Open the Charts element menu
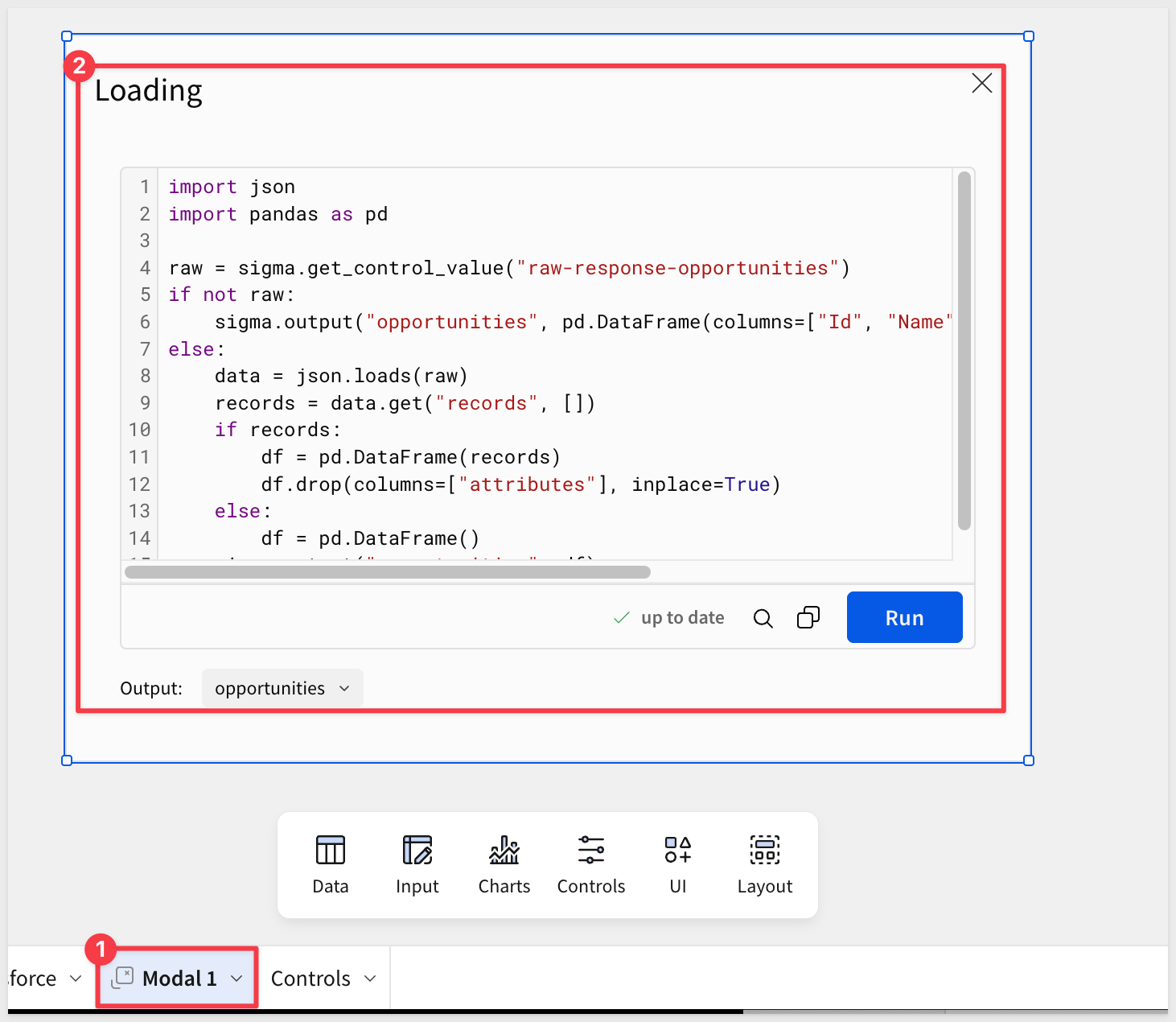This screenshot has height=1022, width=1176. coord(504,864)
